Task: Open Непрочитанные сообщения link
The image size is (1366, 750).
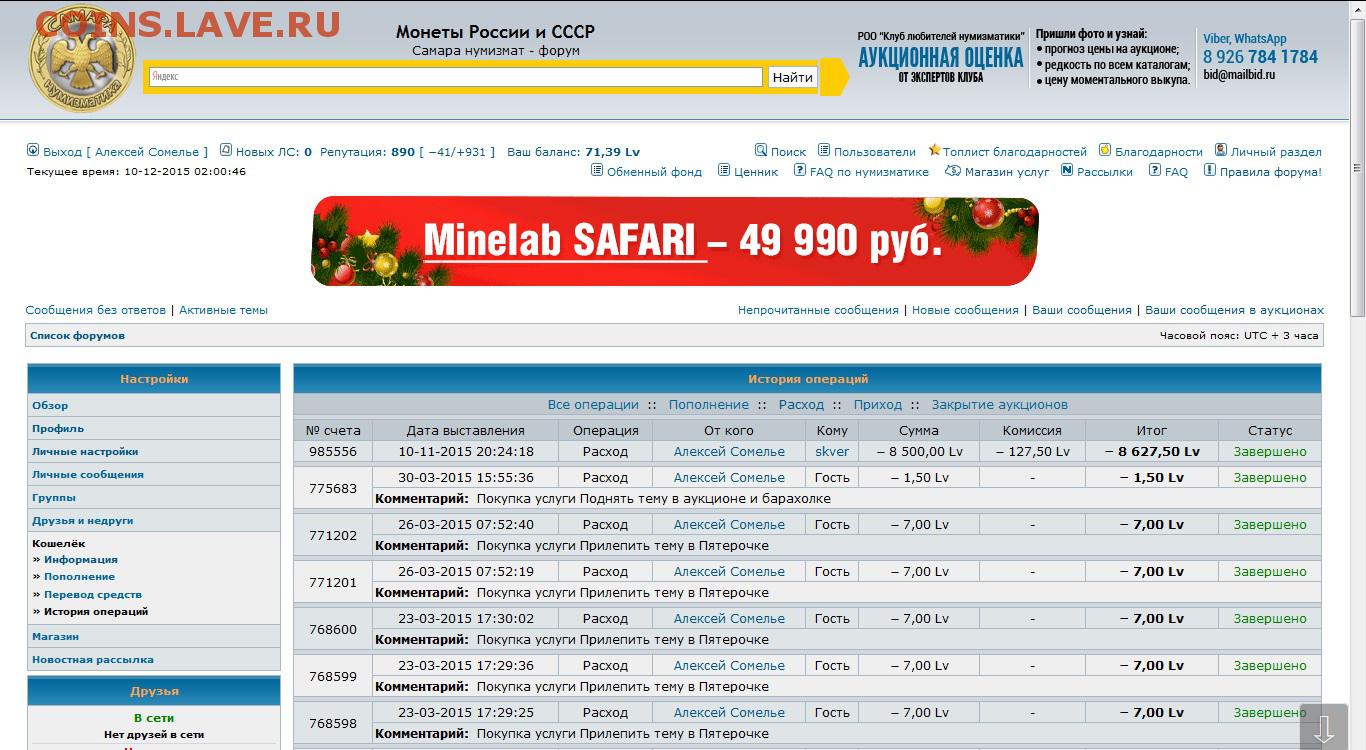Action: pos(818,310)
